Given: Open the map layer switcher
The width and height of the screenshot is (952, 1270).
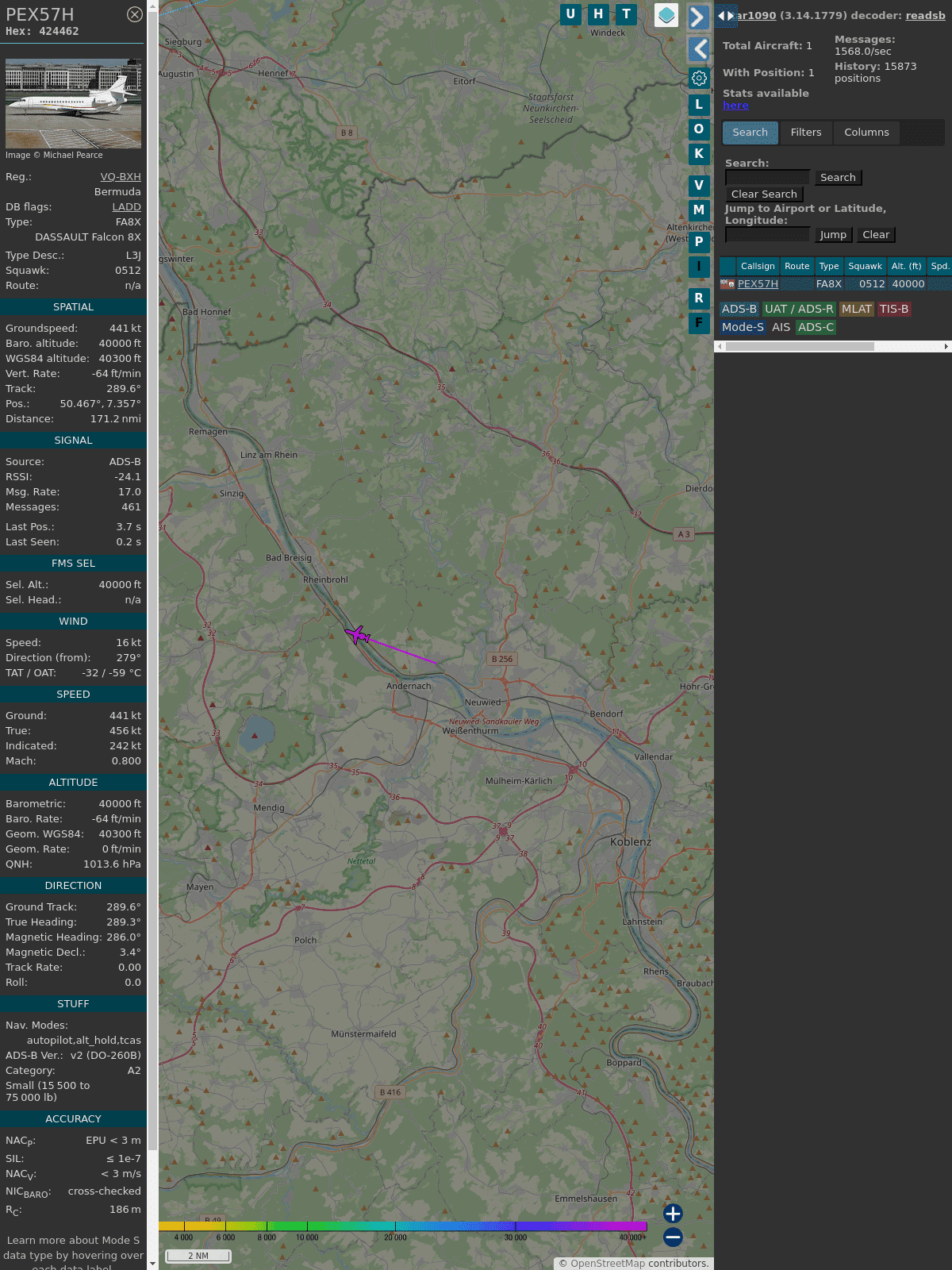Looking at the screenshot, I should [x=666, y=15].
